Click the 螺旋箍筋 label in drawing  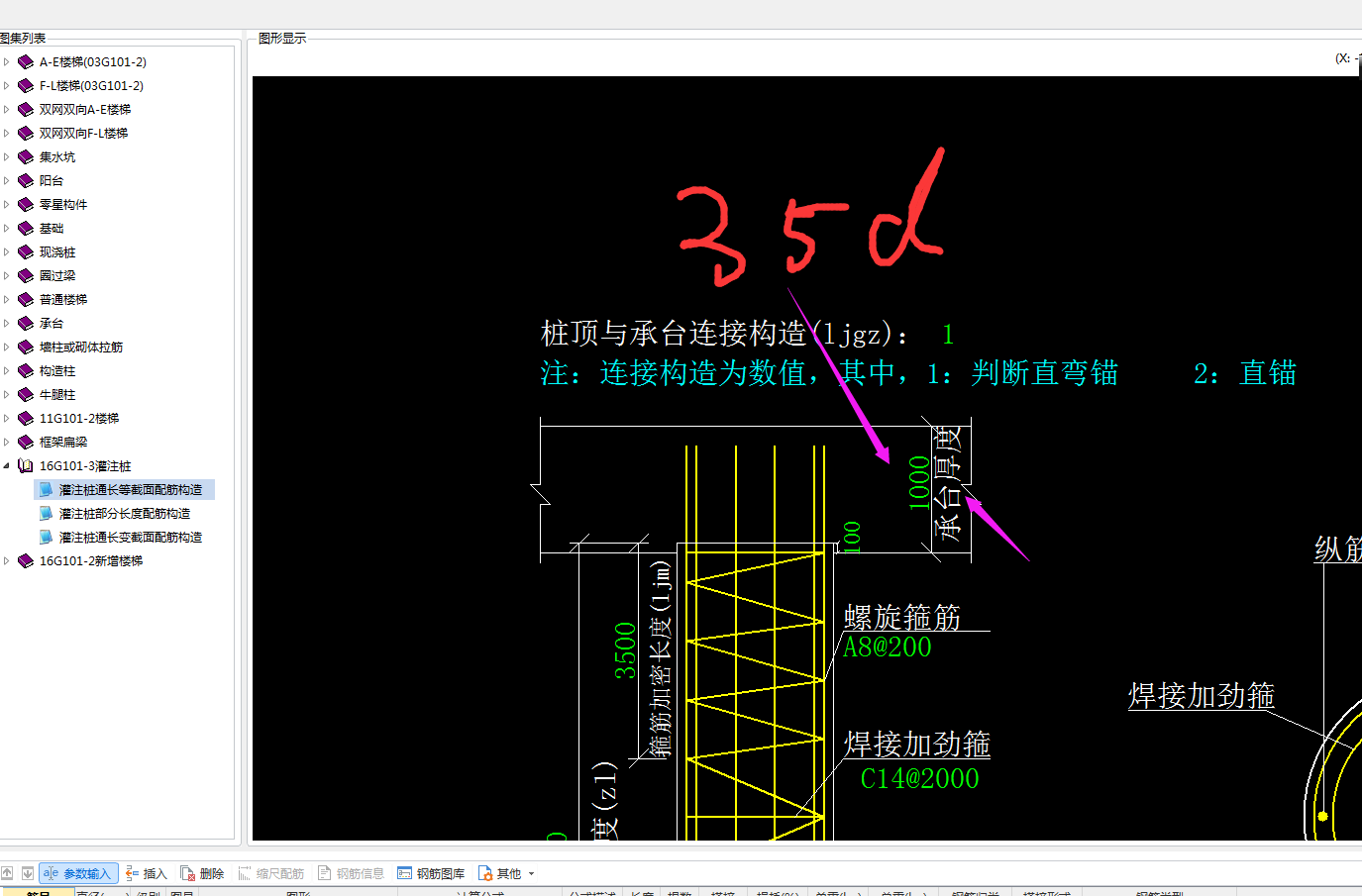pyautogui.click(x=902, y=617)
